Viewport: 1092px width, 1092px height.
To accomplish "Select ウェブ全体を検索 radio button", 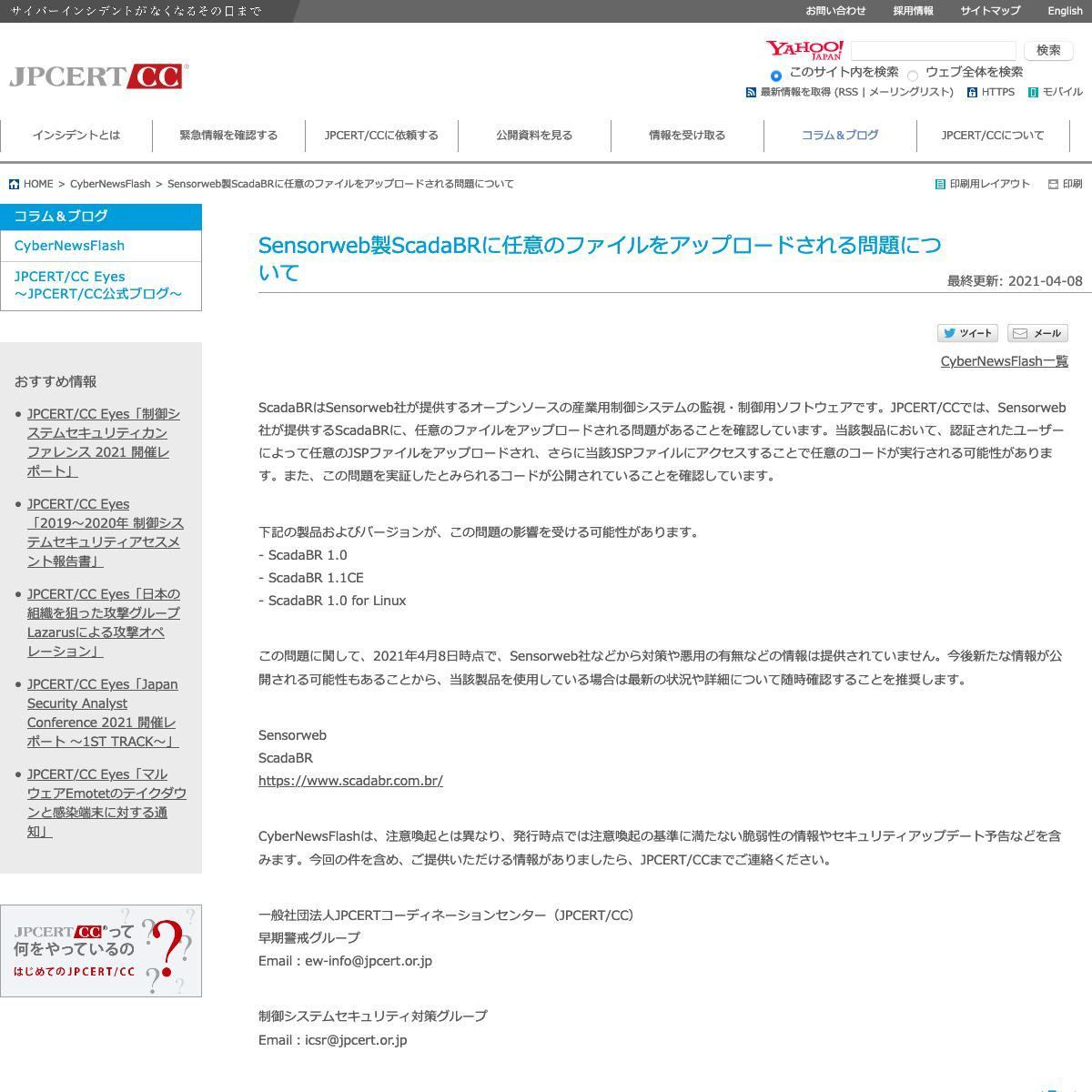I will pyautogui.click(x=913, y=76).
